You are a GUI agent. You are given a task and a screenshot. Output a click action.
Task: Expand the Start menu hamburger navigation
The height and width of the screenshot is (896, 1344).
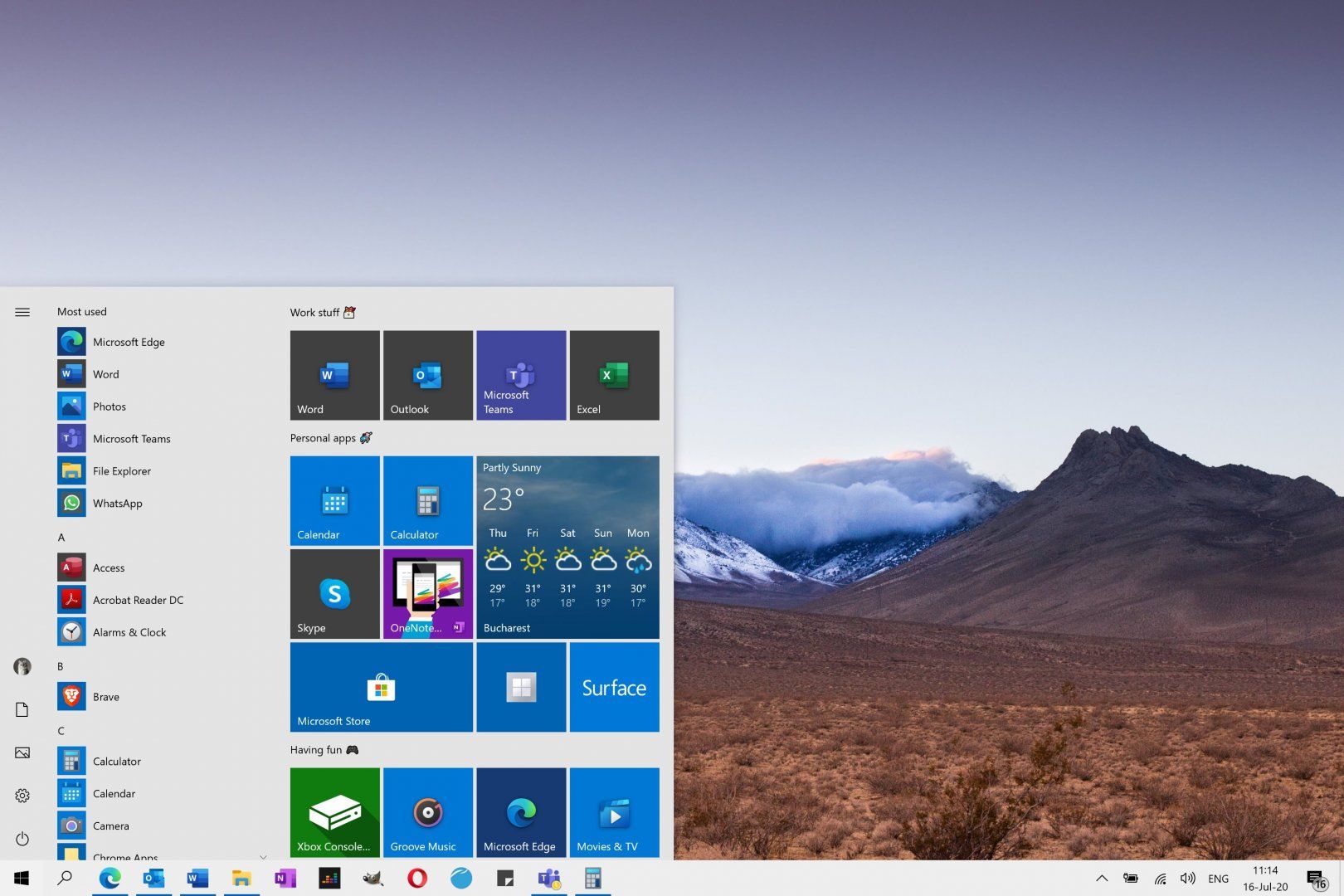pos(22,312)
